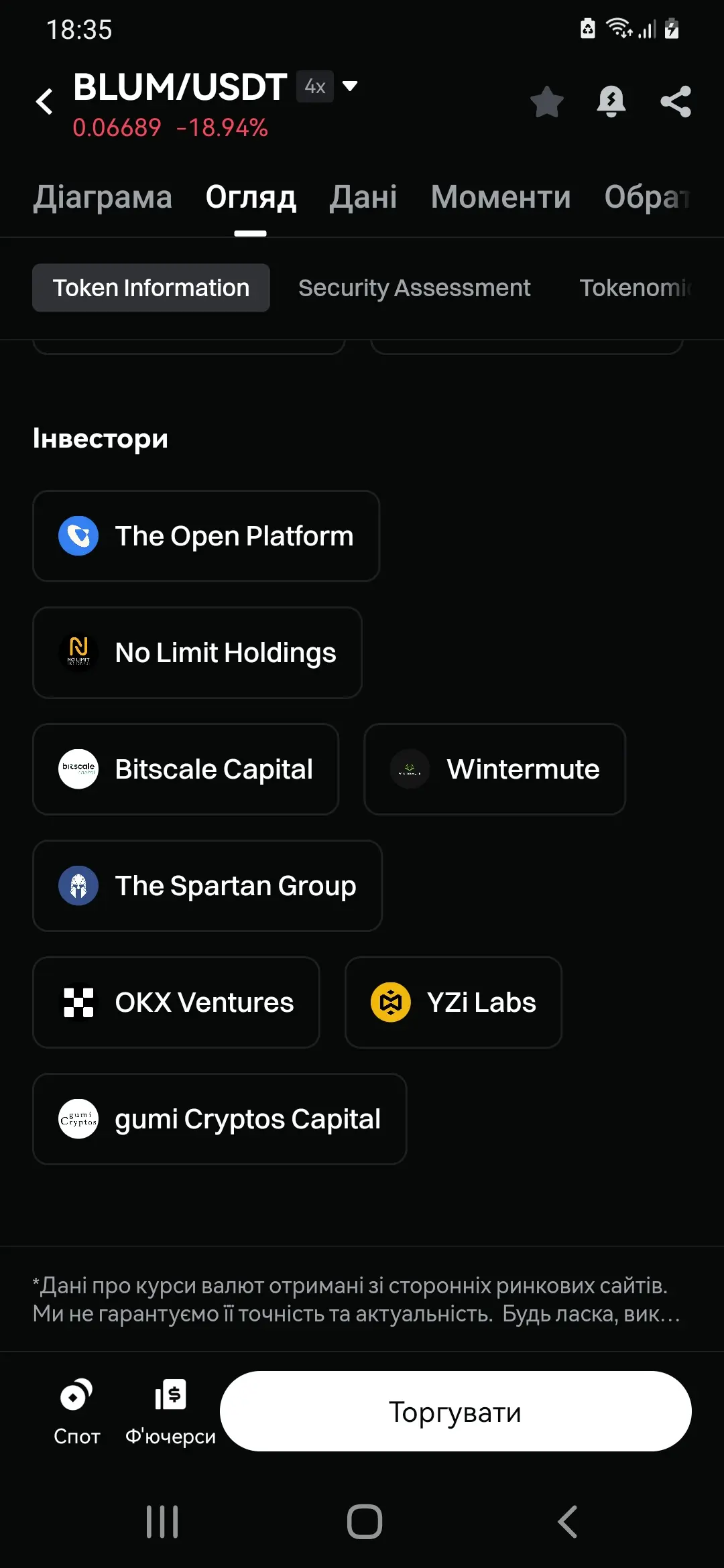Tap the back arrow beside BLUM/USDT
This screenshot has height=1568, width=724.
(x=44, y=102)
